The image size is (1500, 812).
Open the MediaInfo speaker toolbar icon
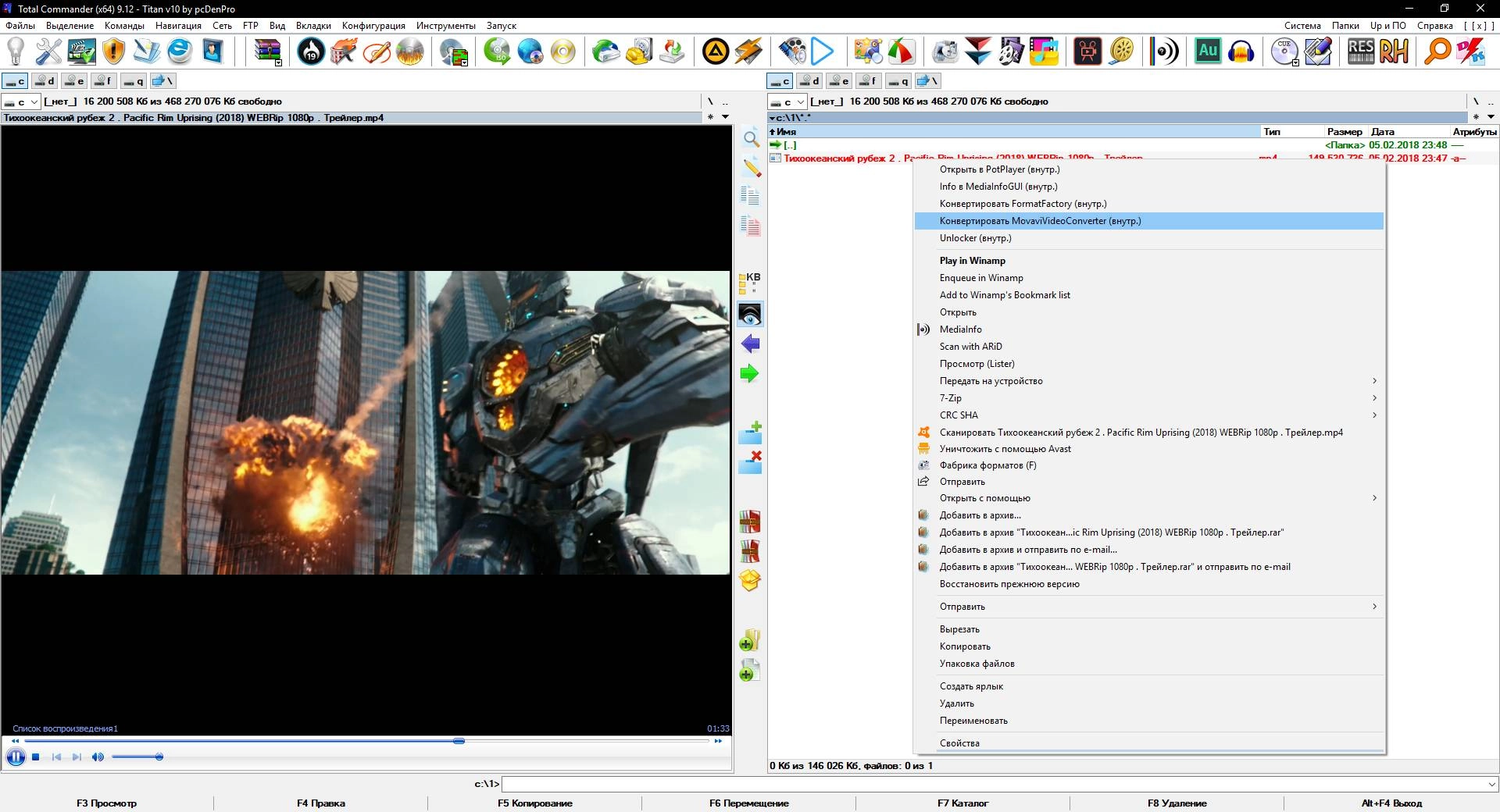[x=1164, y=52]
